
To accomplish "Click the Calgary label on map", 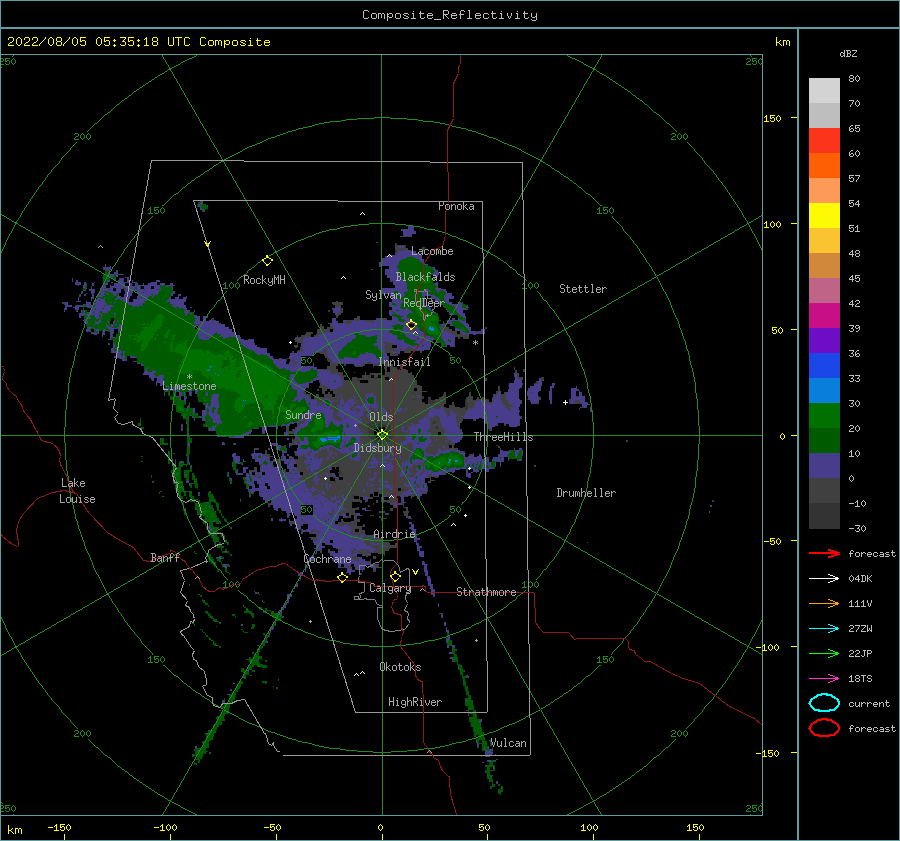I will point(390,588).
